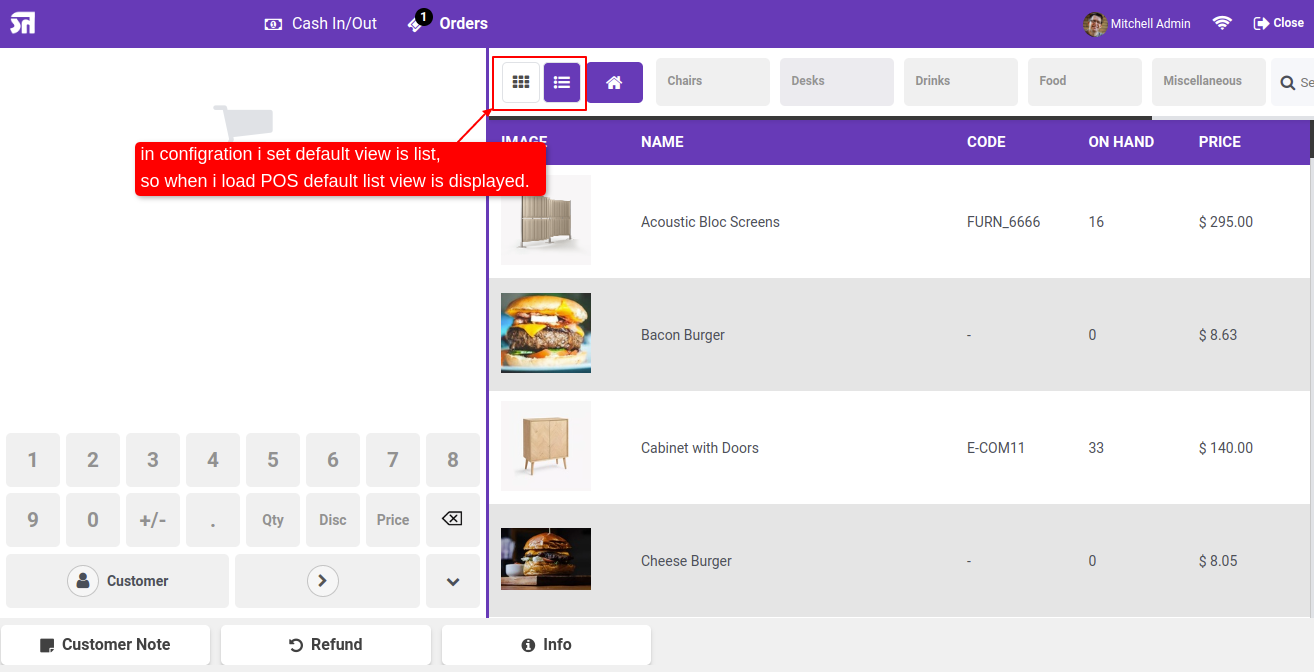
Task: Click the product search field
Action: [1293, 83]
